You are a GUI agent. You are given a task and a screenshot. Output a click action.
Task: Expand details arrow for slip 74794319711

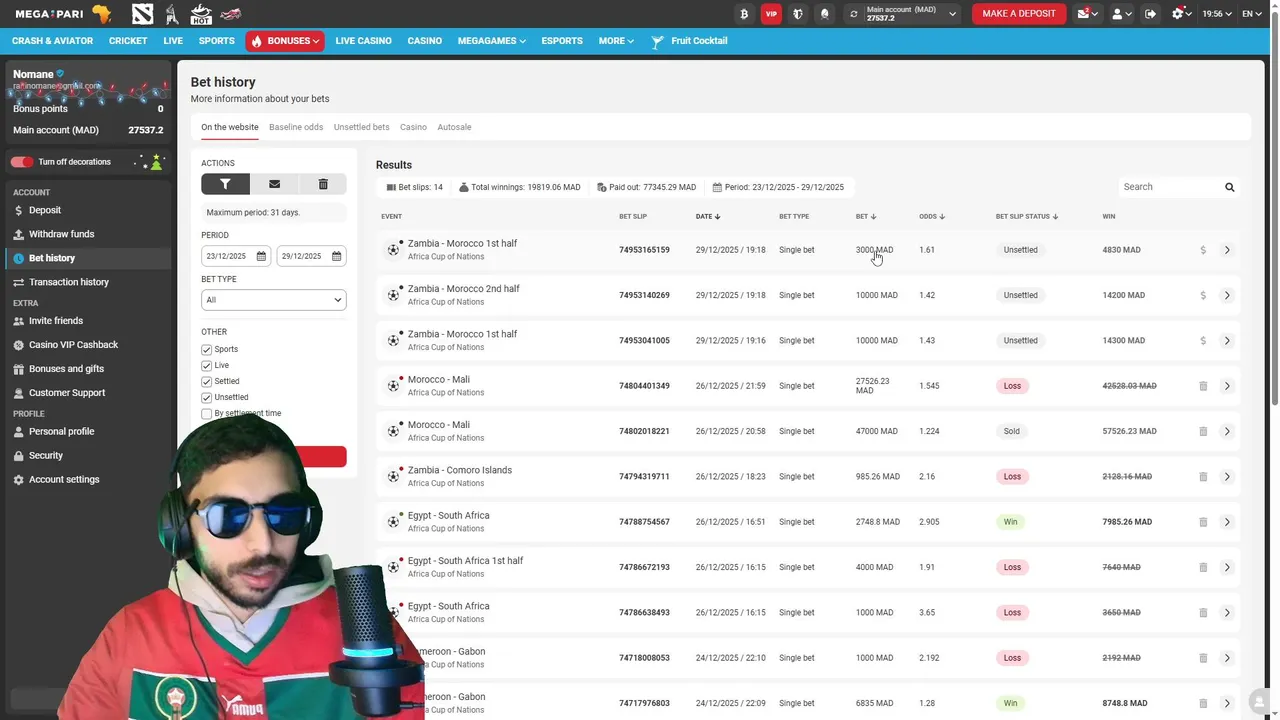point(1227,477)
